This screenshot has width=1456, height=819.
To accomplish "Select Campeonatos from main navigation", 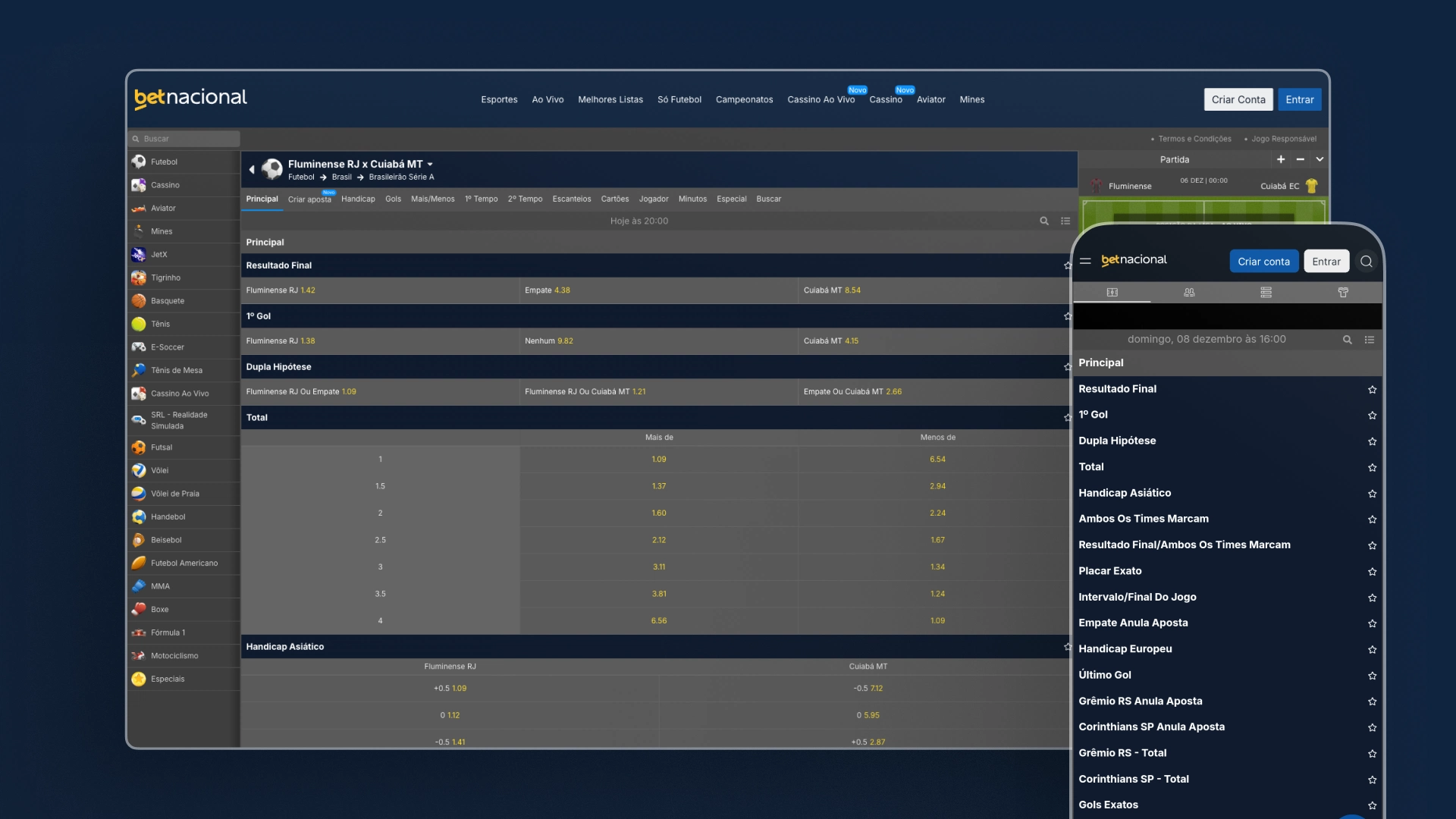I will click(744, 100).
